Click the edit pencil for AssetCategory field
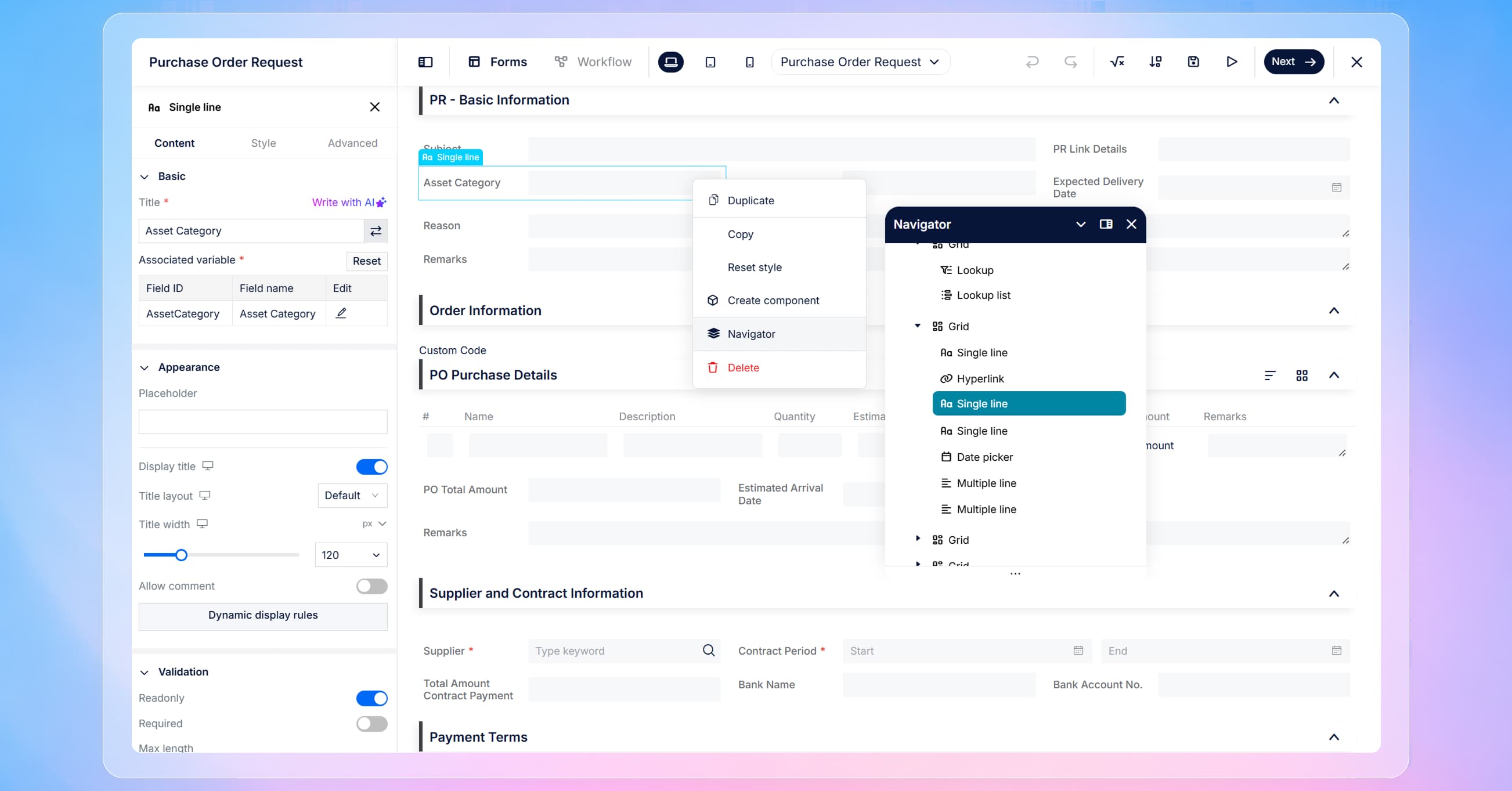 click(x=341, y=313)
